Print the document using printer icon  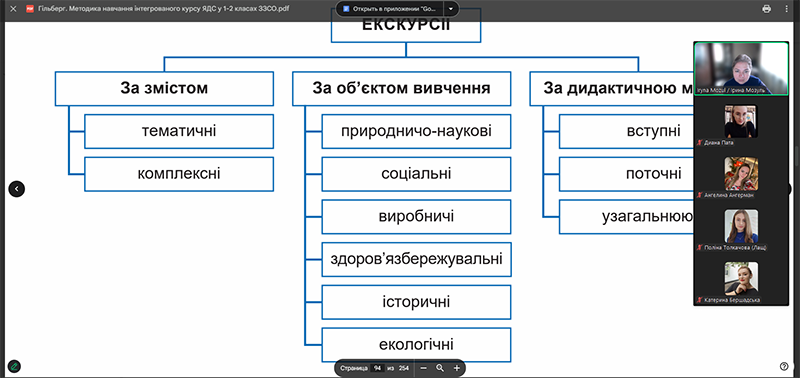pos(766,9)
